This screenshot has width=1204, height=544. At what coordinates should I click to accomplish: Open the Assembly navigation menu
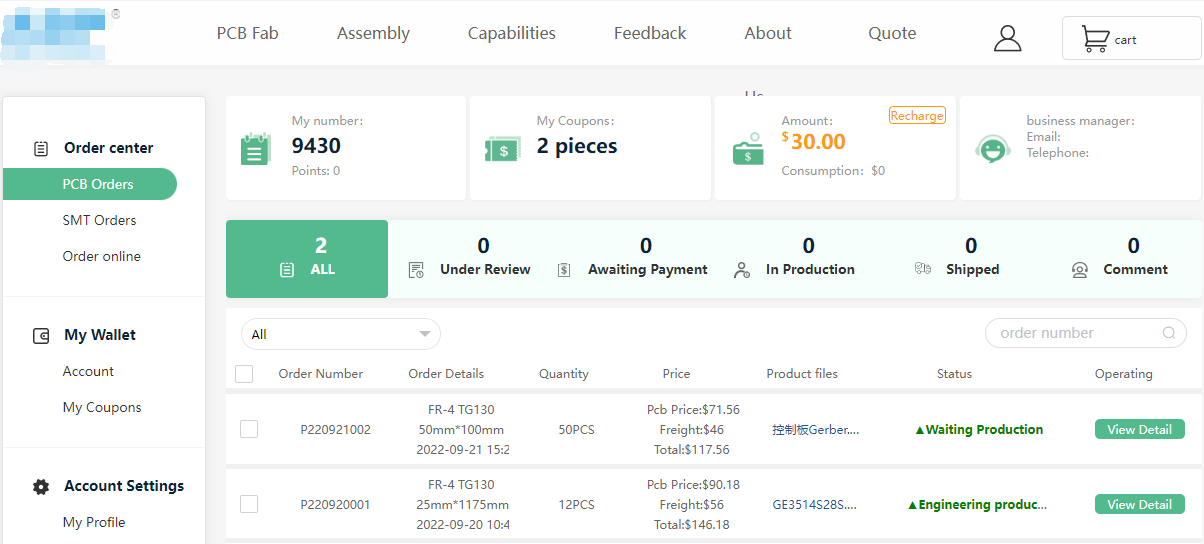tap(373, 33)
